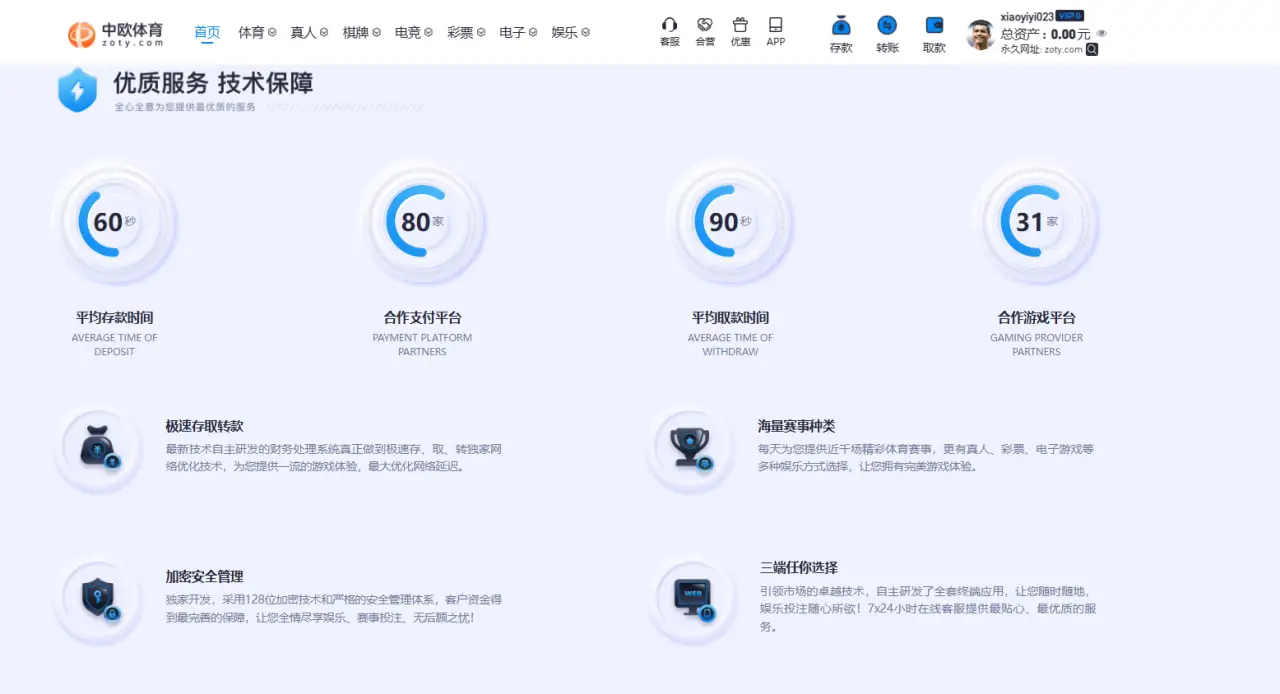Image resolution: width=1280 pixels, height=694 pixels.
Task: Click the VIP badge next to username
Action: 1070,15
